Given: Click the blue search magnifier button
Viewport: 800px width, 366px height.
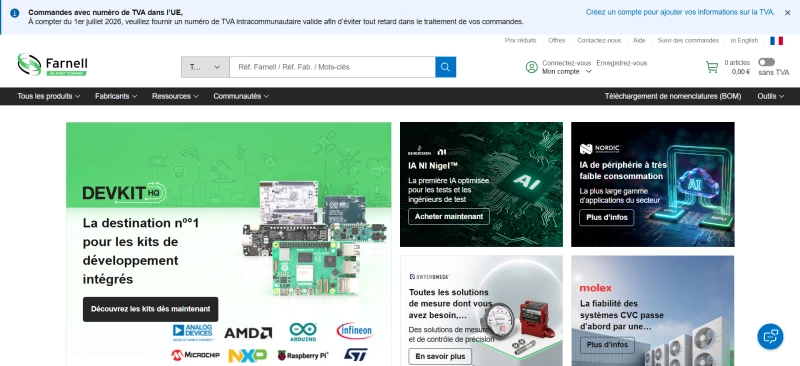Looking at the screenshot, I should pos(445,67).
